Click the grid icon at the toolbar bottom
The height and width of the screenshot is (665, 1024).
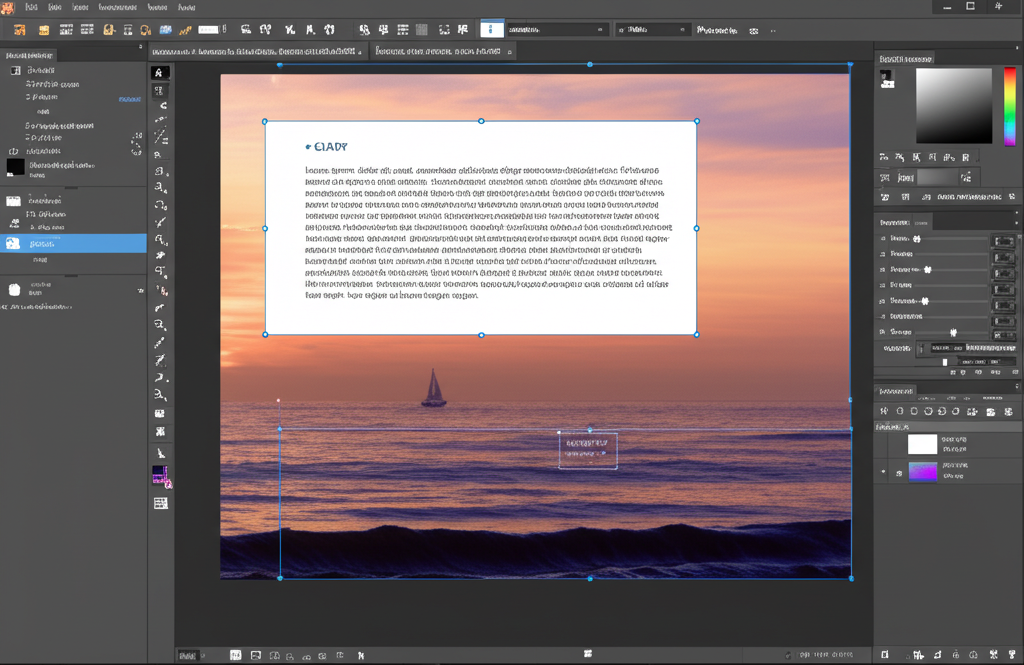click(x=160, y=503)
